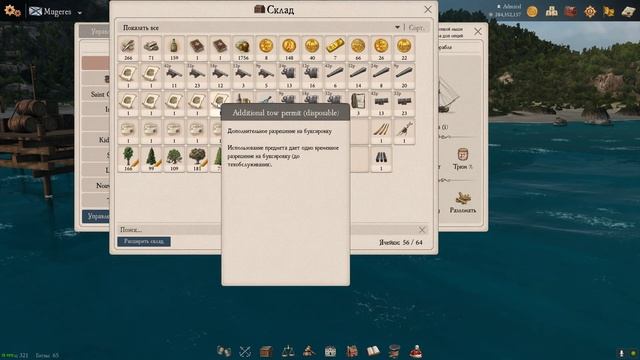The width and height of the screenshot is (640, 360).
Task: Open the stacked crates icon in top bar
Action: [x=551, y=11]
